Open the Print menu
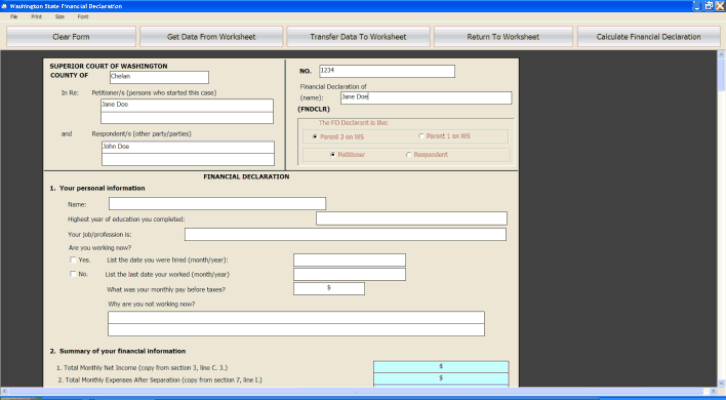Screen dimensions: 726x400 (36, 17)
